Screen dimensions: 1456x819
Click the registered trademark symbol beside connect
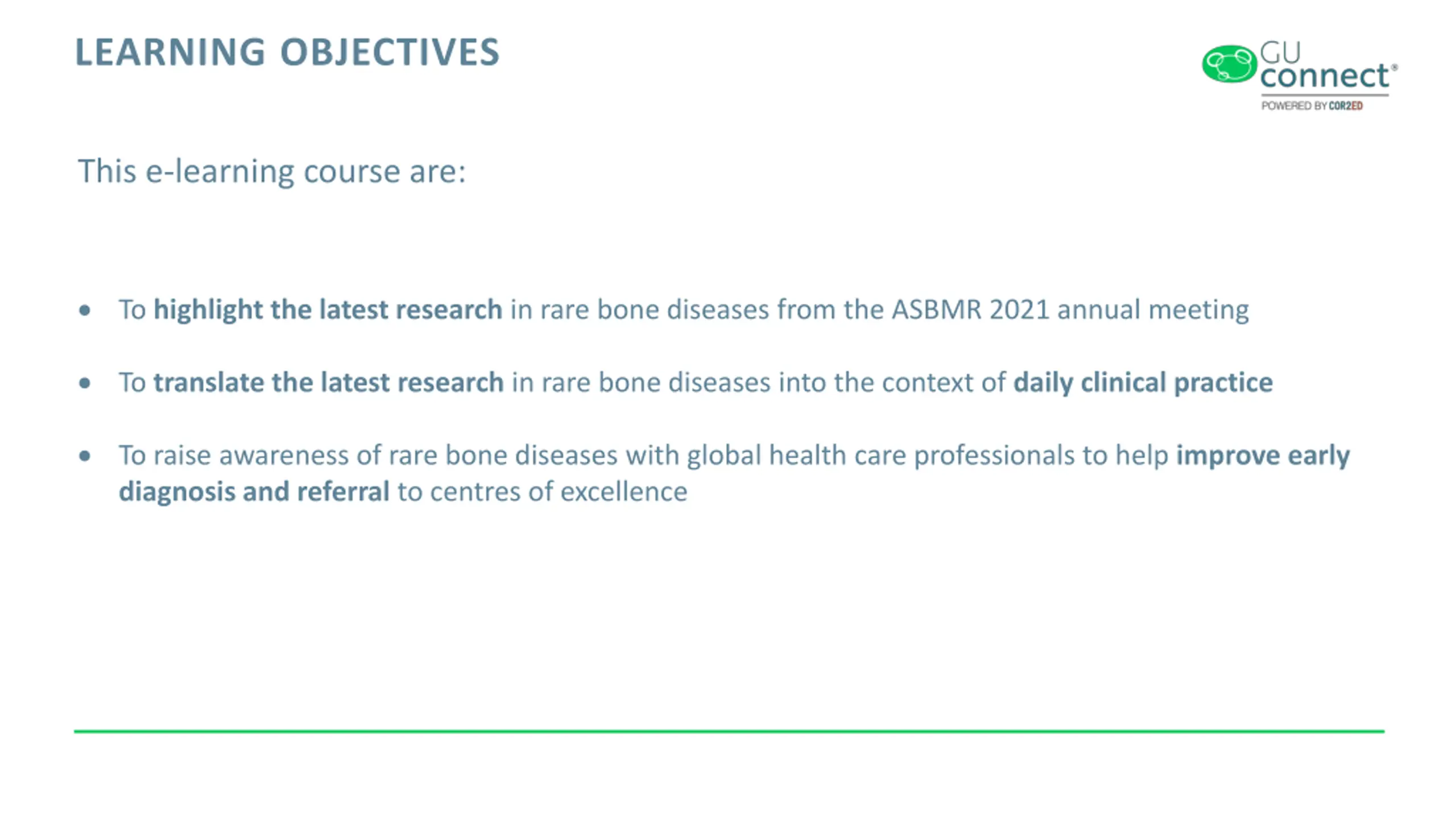[1394, 68]
